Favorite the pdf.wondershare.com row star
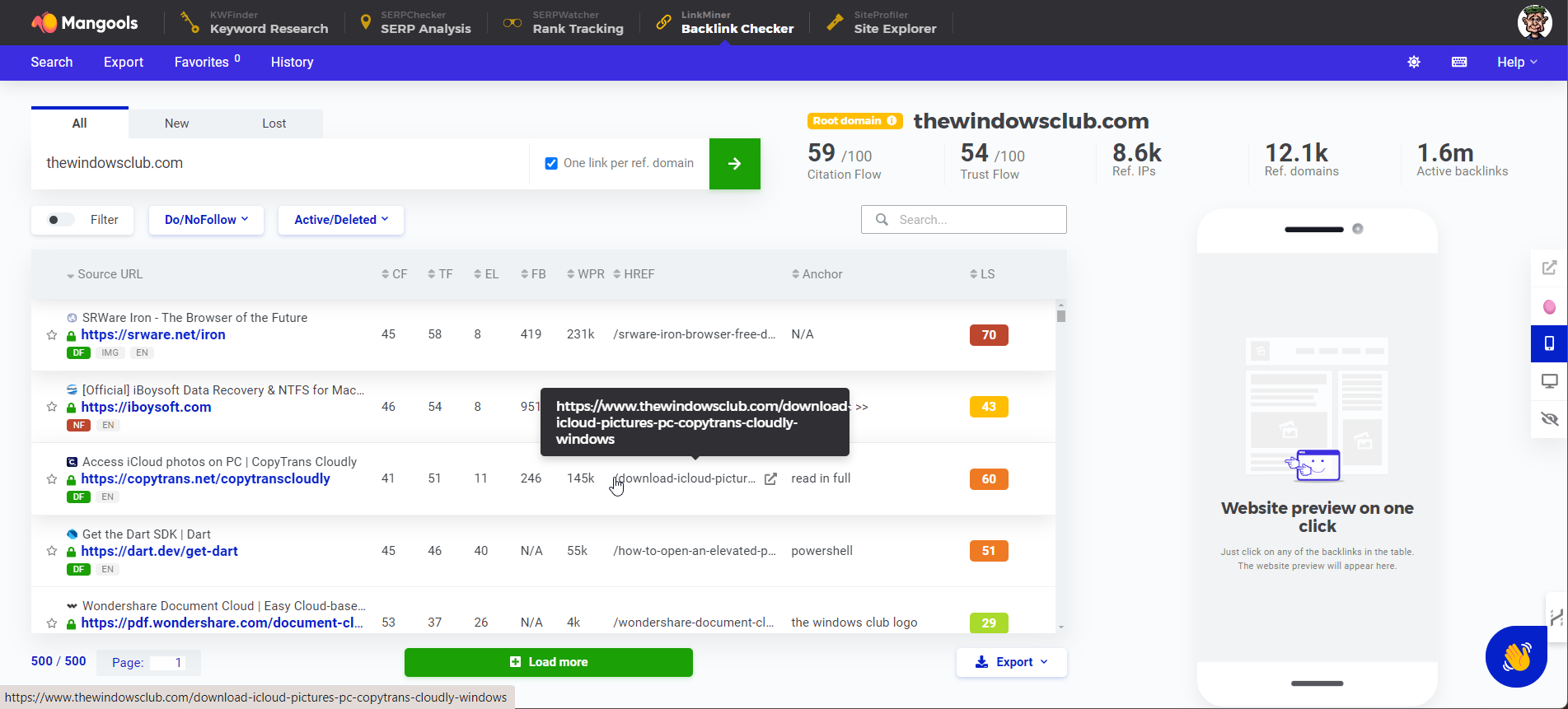This screenshot has width=1568, height=709. (x=52, y=623)
